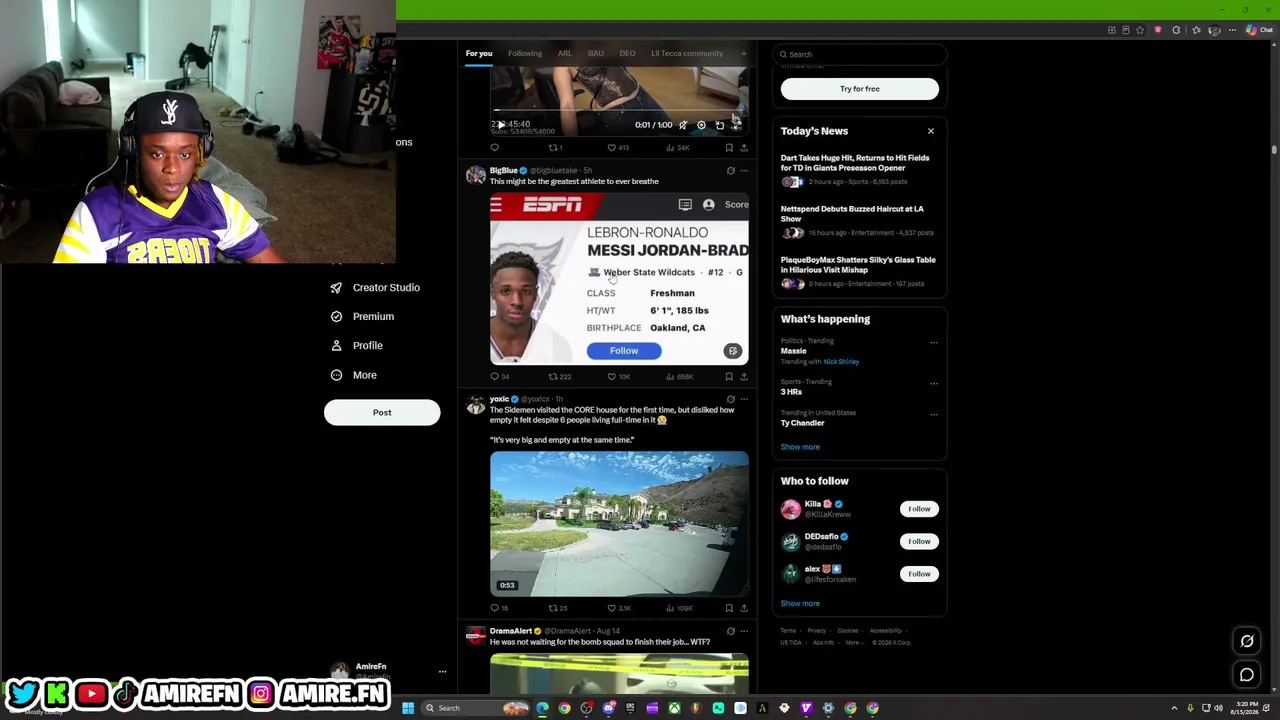
Task: Open the ARL timeline tab
Action: (x=565, y=54)
